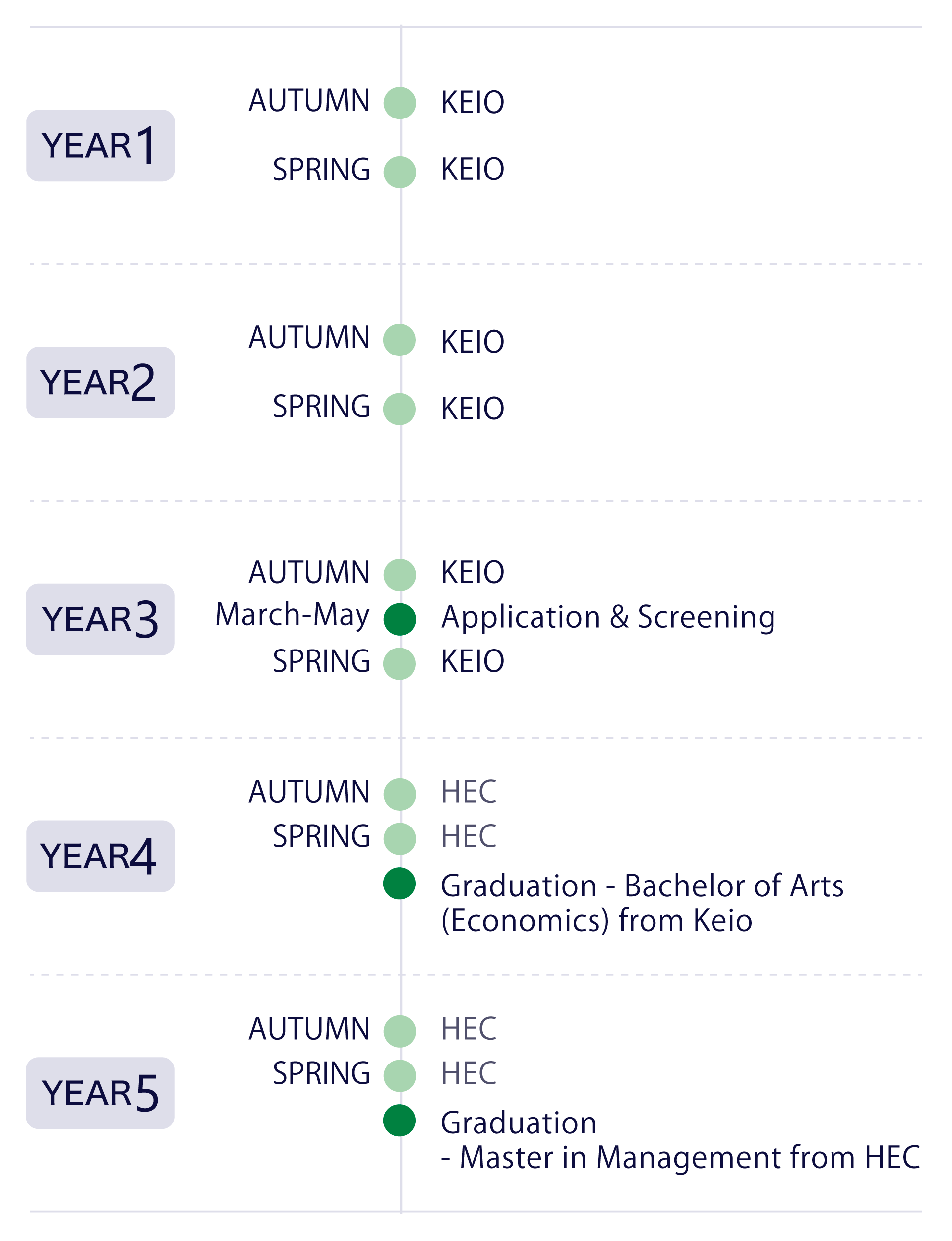
Task: Click the dark green March-May dot
Action: (400, 619)
